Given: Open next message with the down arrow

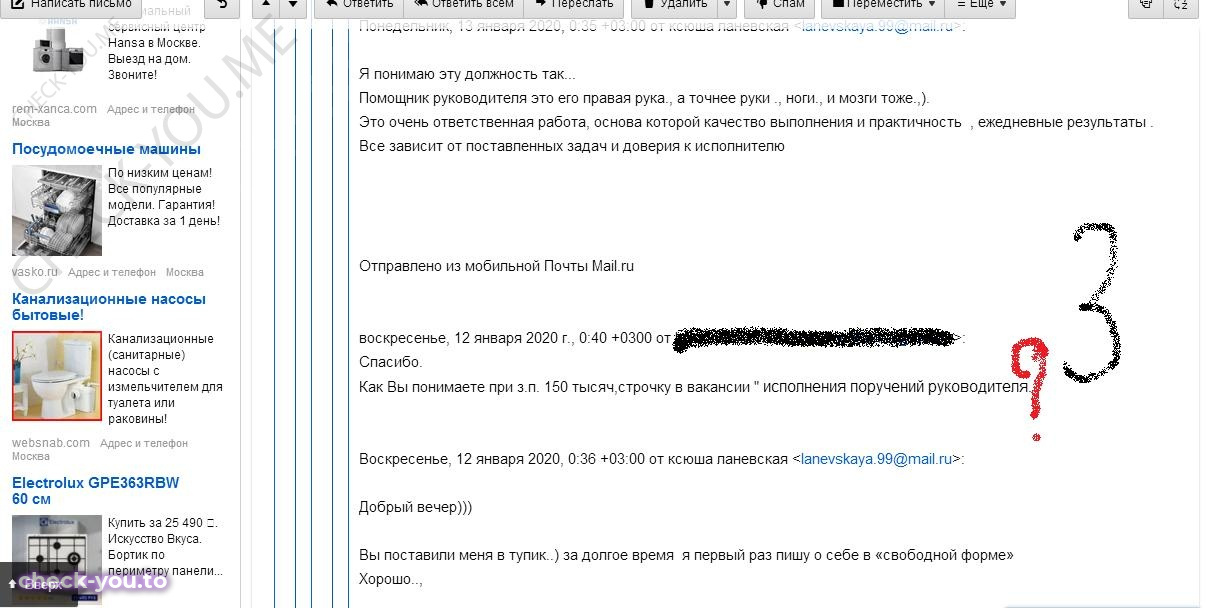Looking at the screenshot, I should pyautogui.click(x=292, y=5).
